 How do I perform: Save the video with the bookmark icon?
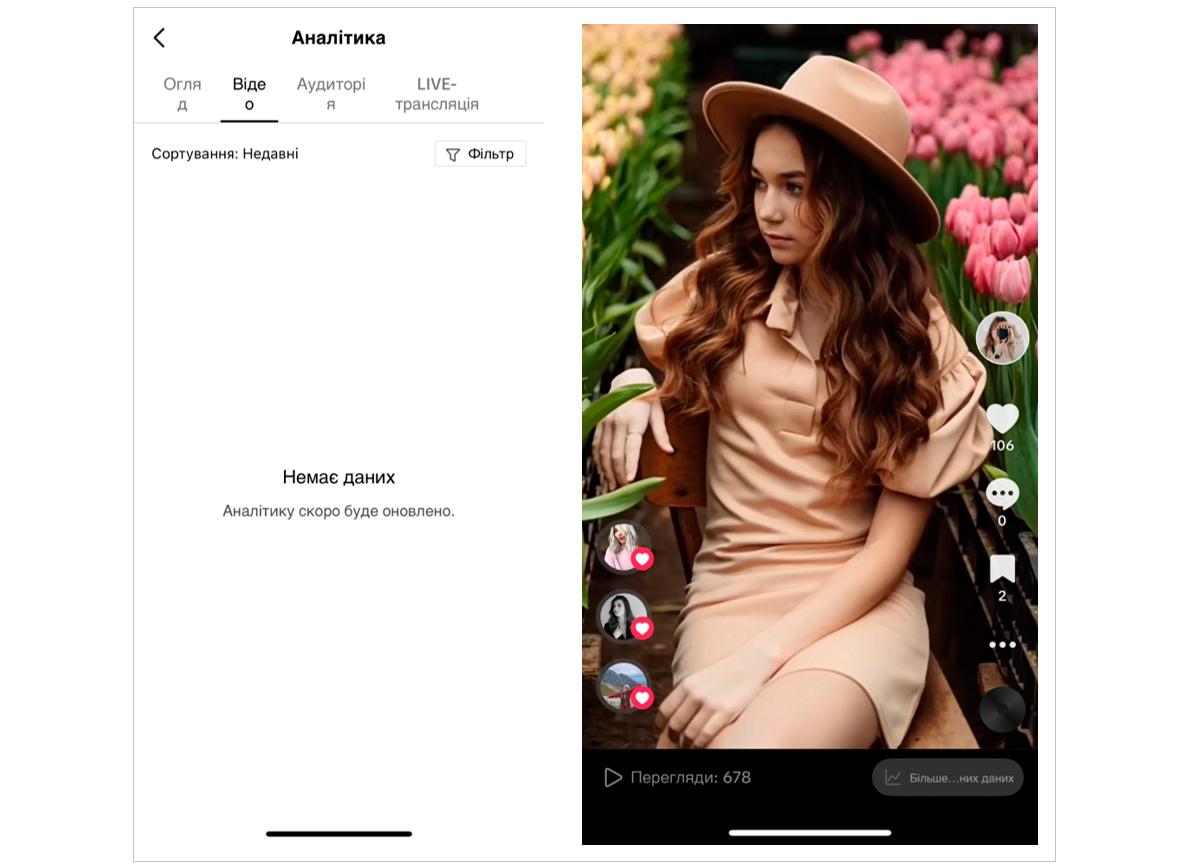coord(1002,568)
